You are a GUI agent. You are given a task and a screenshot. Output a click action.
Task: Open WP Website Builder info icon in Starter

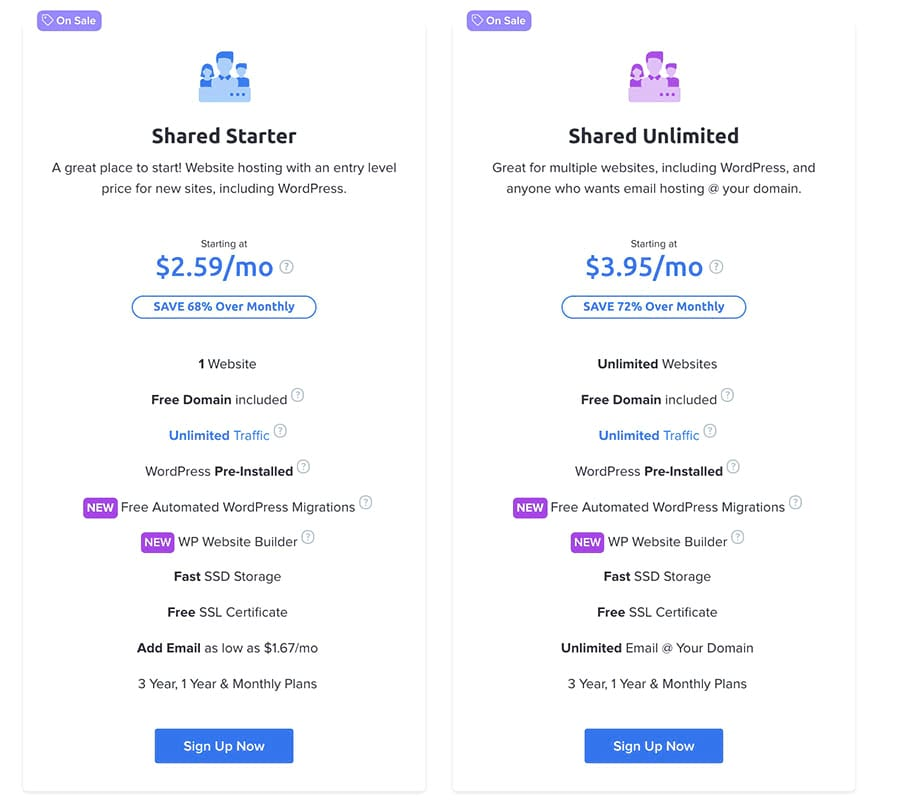pyautogui.click(x=308, y=537)
